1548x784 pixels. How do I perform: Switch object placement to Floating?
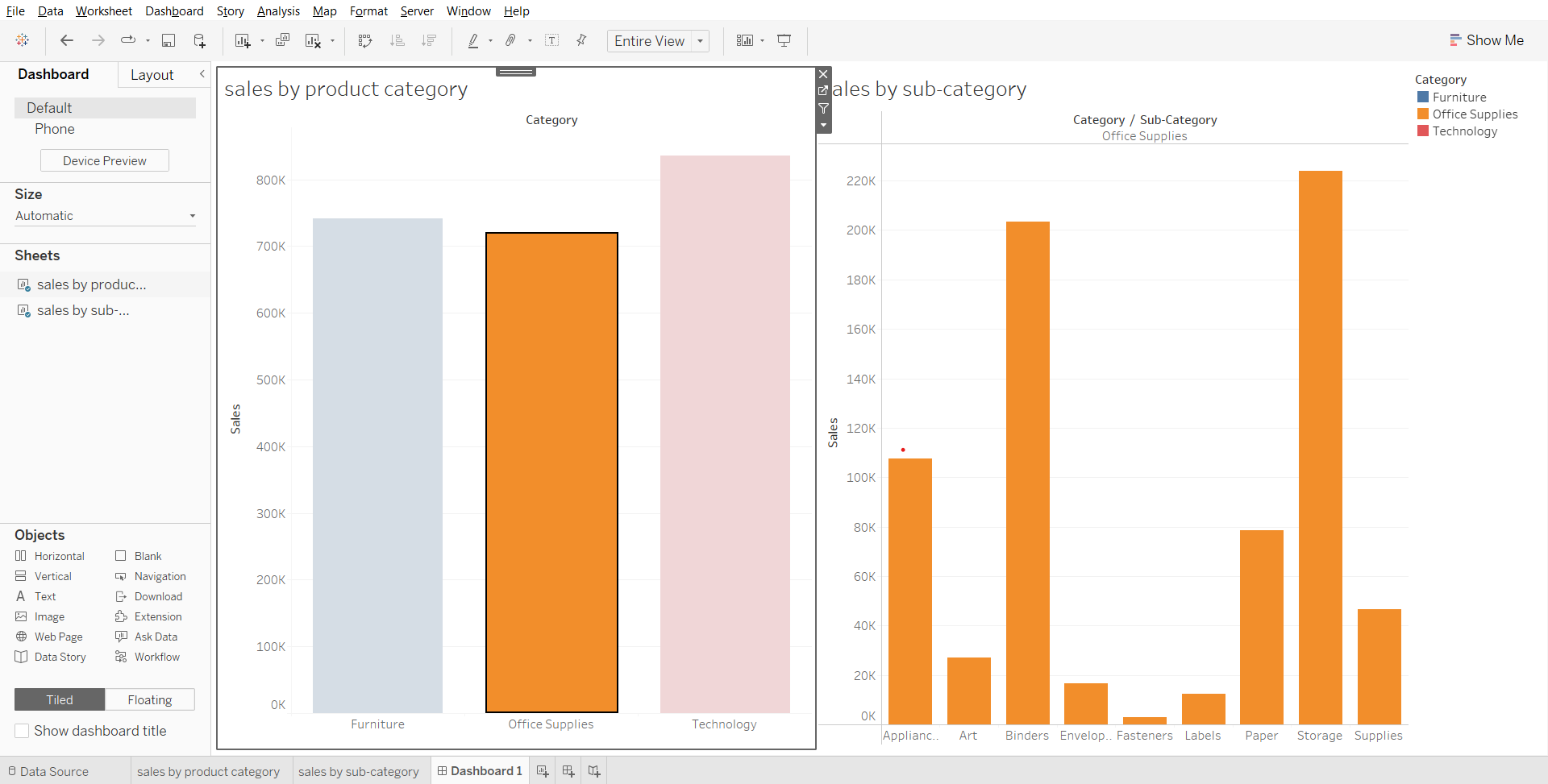pyautogui.click(x=149, y=699)
